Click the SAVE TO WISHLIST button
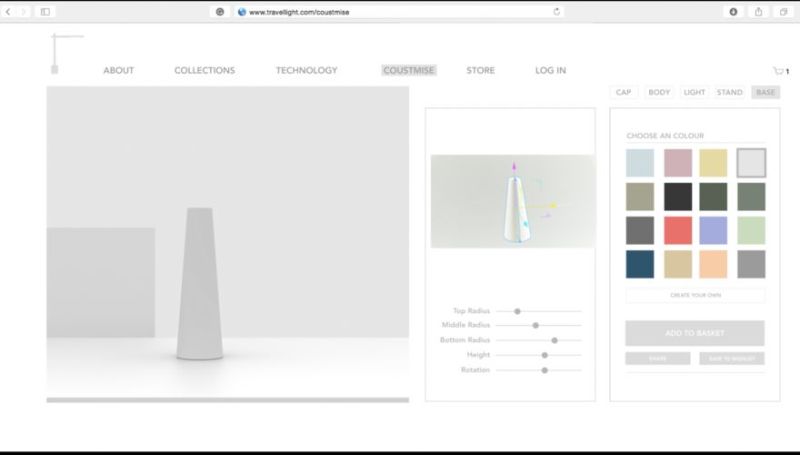Viewport: 800px width, 455px height. pyautogui.click(x=732, y=359)
